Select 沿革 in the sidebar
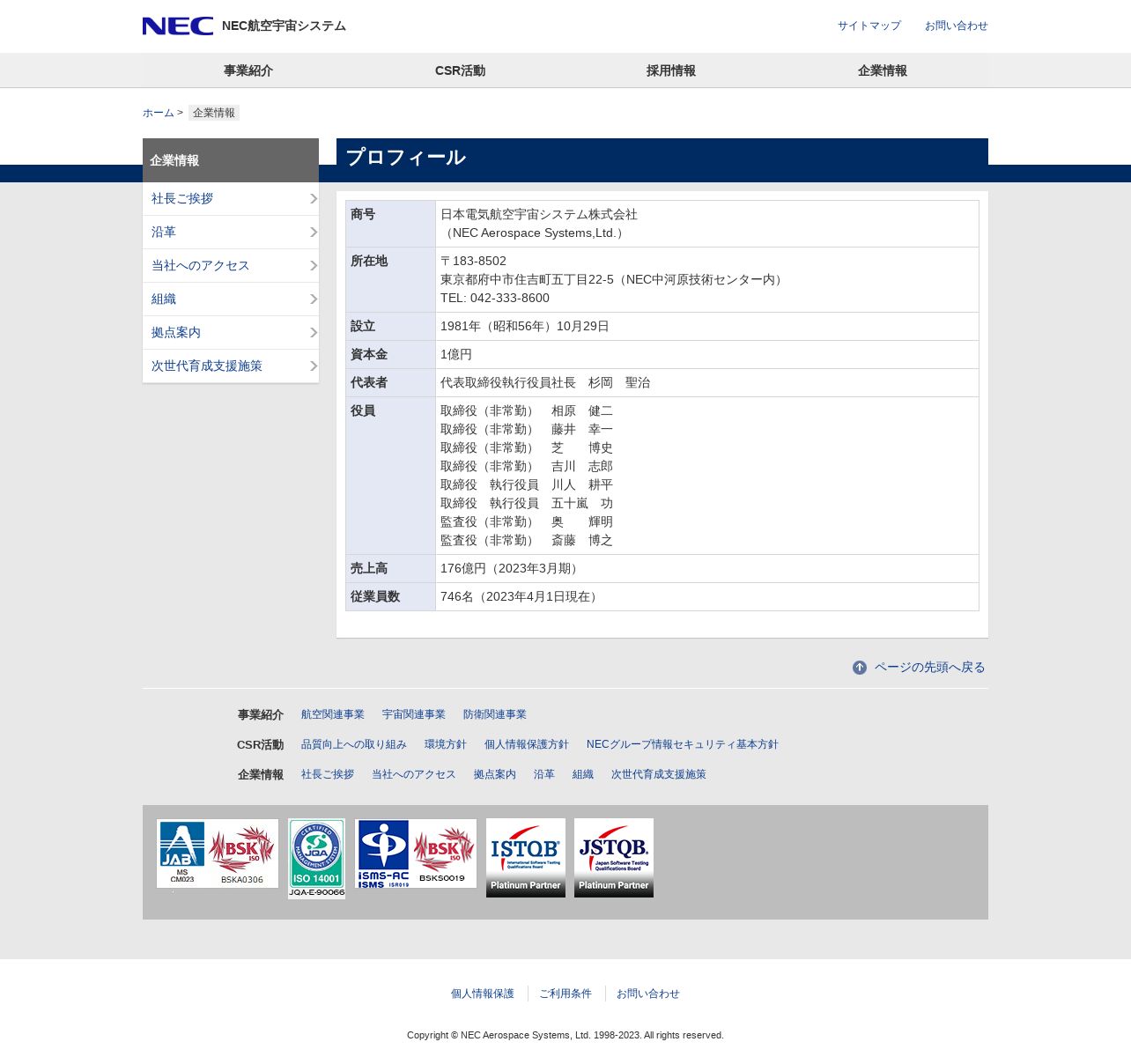 [x=231, y=233]
